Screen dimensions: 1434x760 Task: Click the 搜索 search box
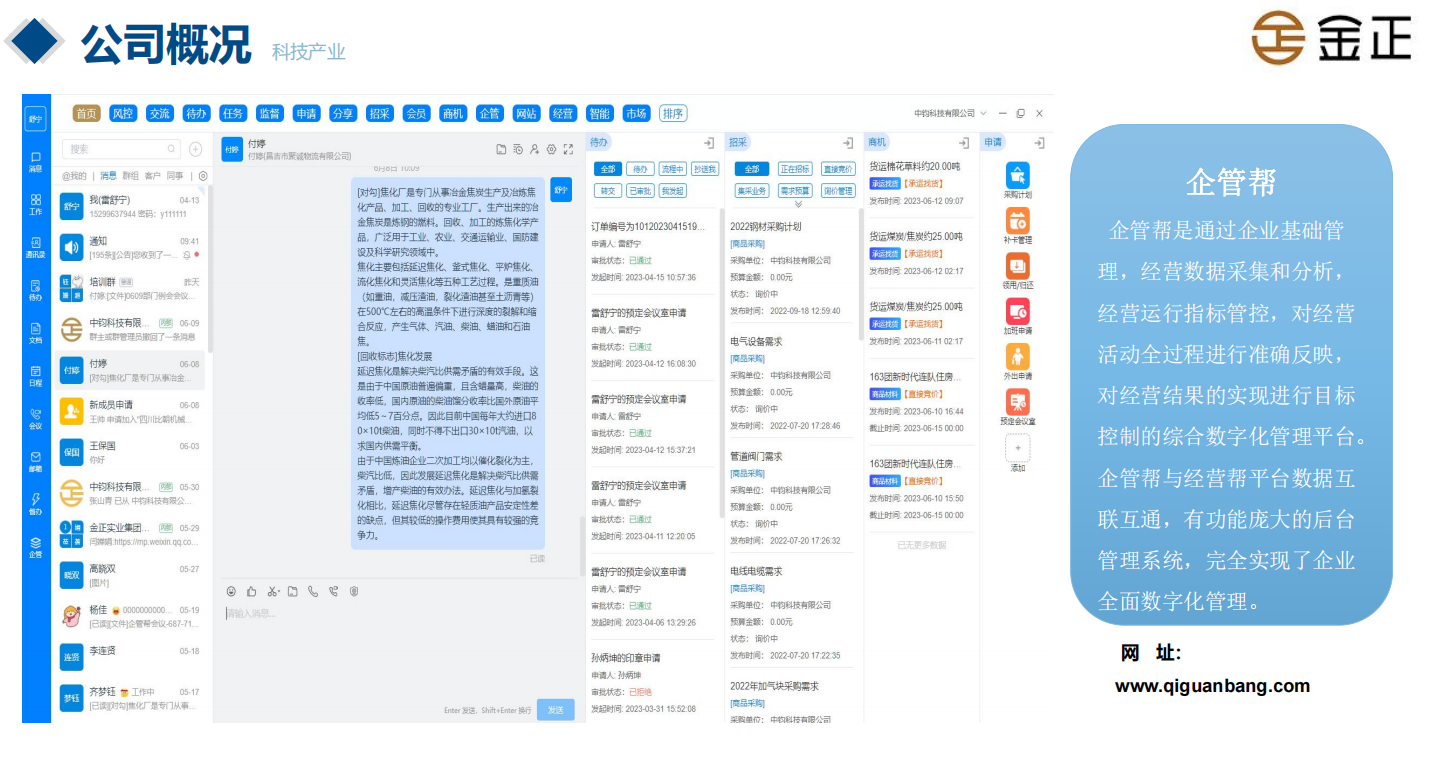click(x=121, y=149)
